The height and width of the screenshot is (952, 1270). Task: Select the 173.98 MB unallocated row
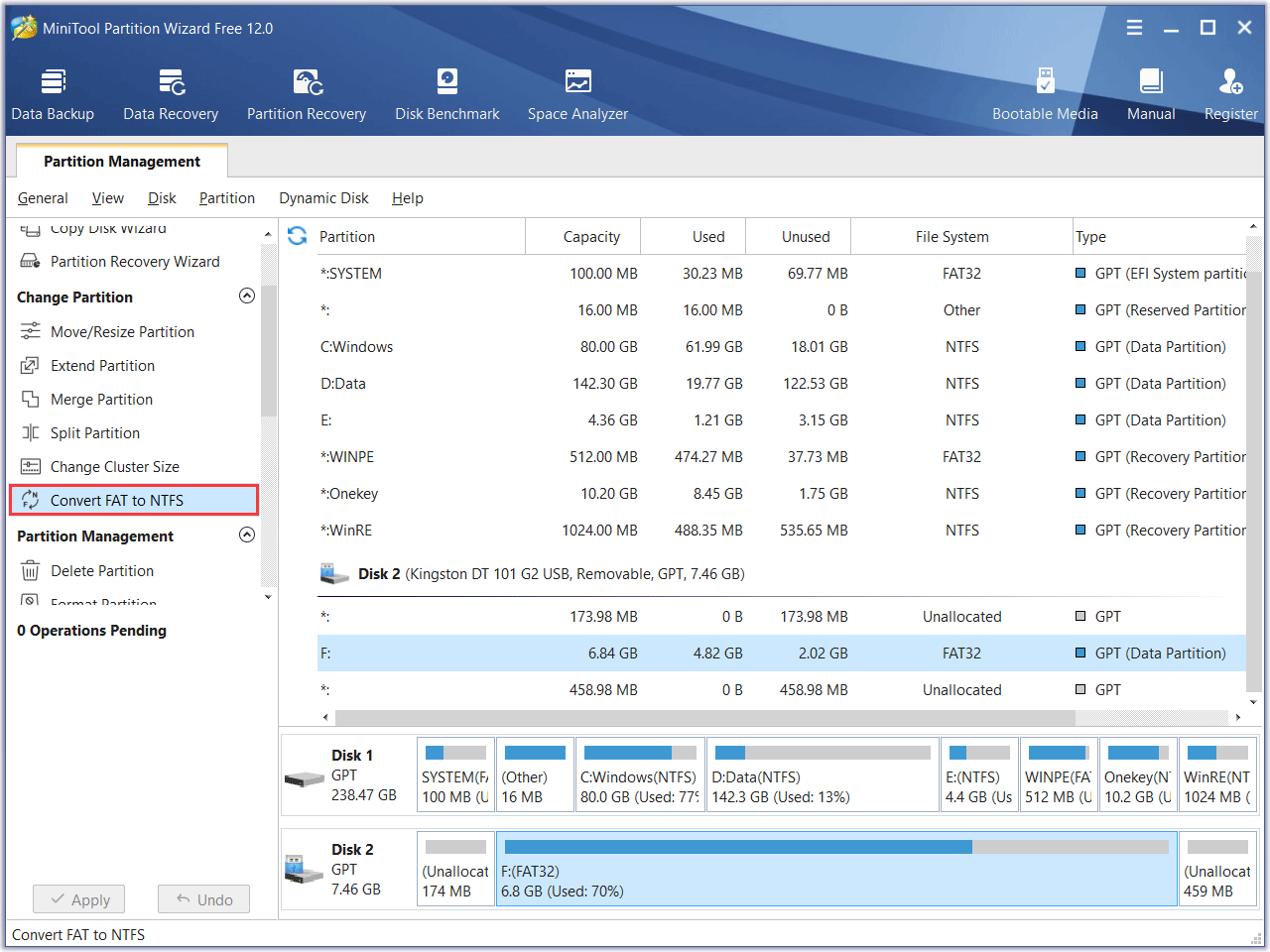pyautogui.click(x=782, y=616)
